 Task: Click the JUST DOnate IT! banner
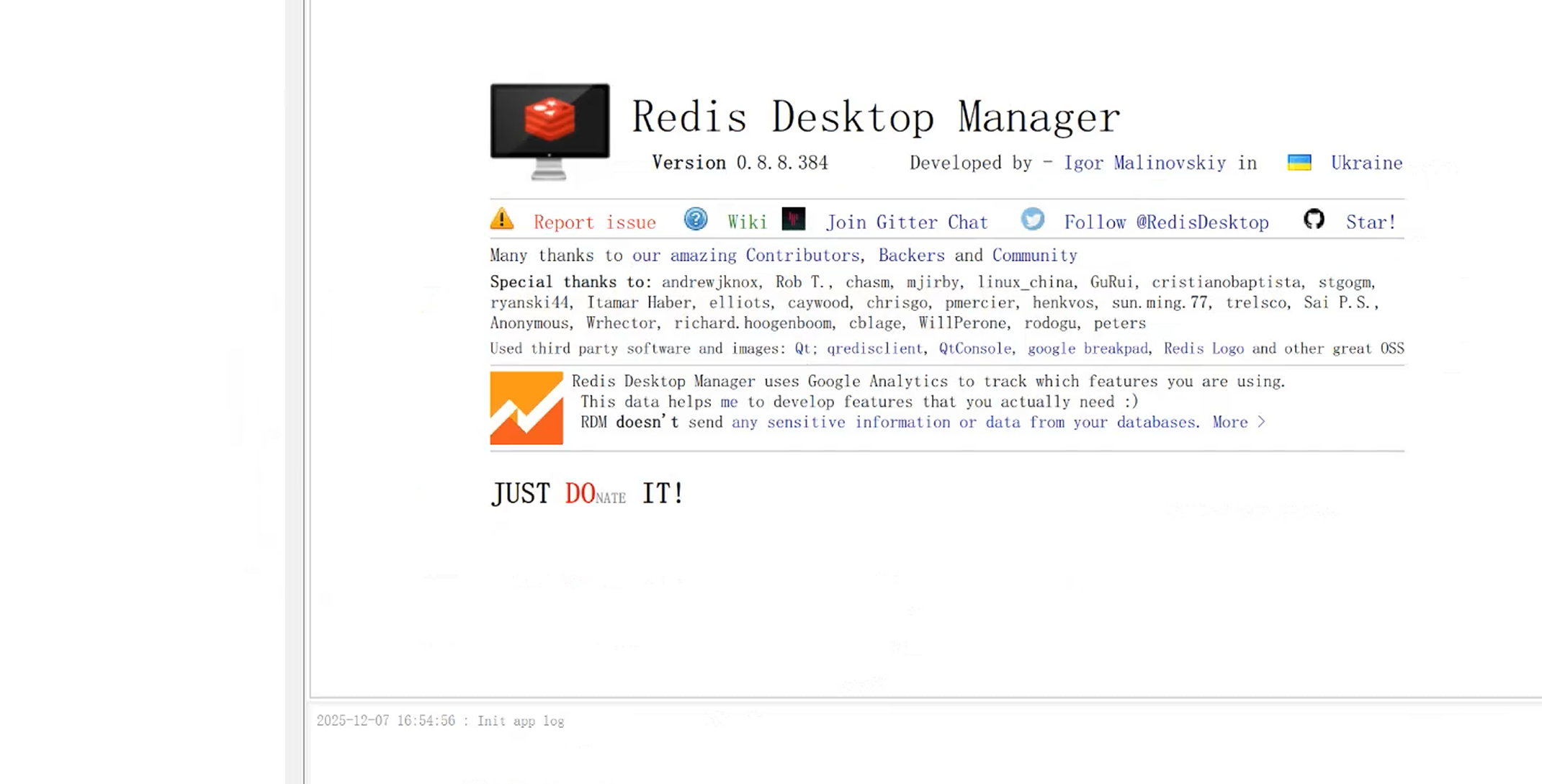coord(587,494)
